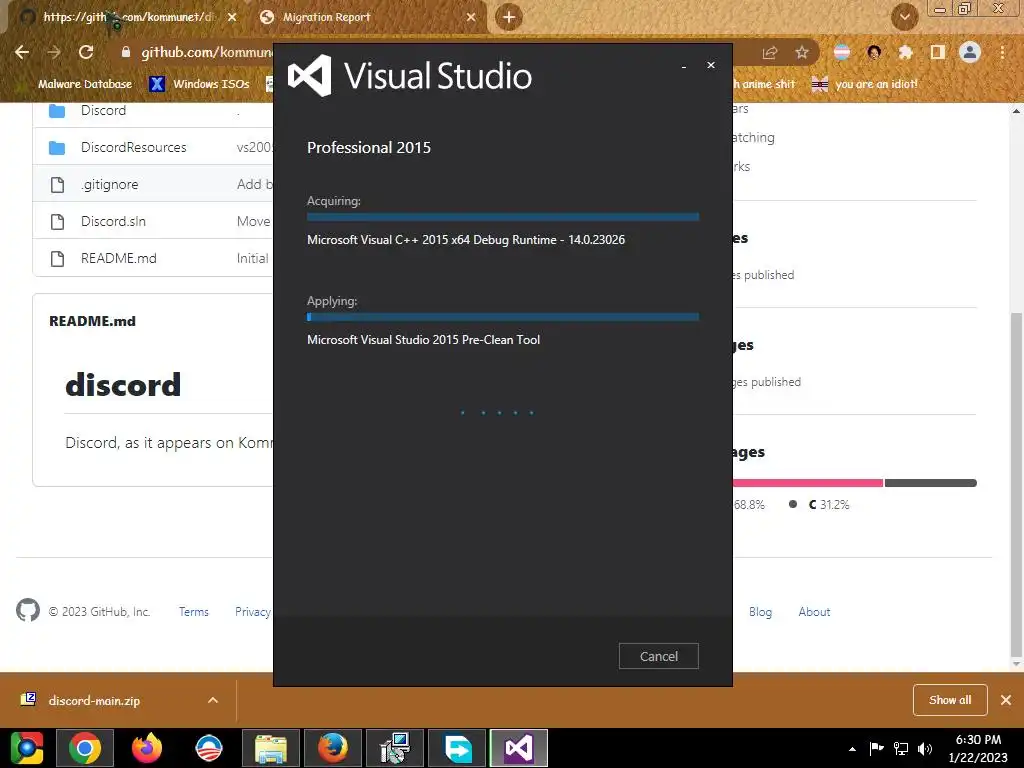Click the C 31.2% language label
The width and height of the screenshot is (1024, 768).
829,504
